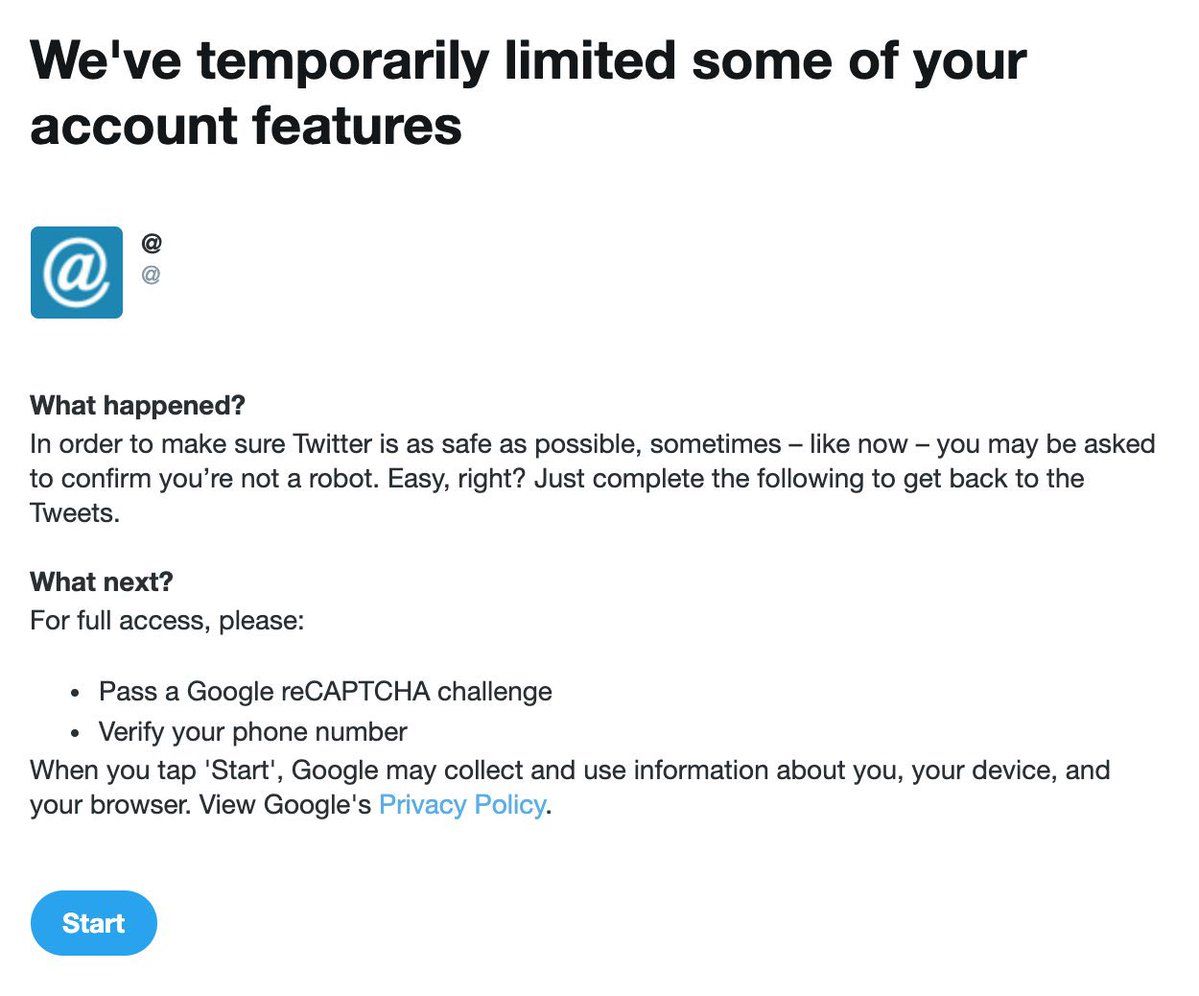Screen dimensions: 1199x996
Task: Select the 'Pass a Google reCAPTCHA challenge' item
Action: click(325, 691)
